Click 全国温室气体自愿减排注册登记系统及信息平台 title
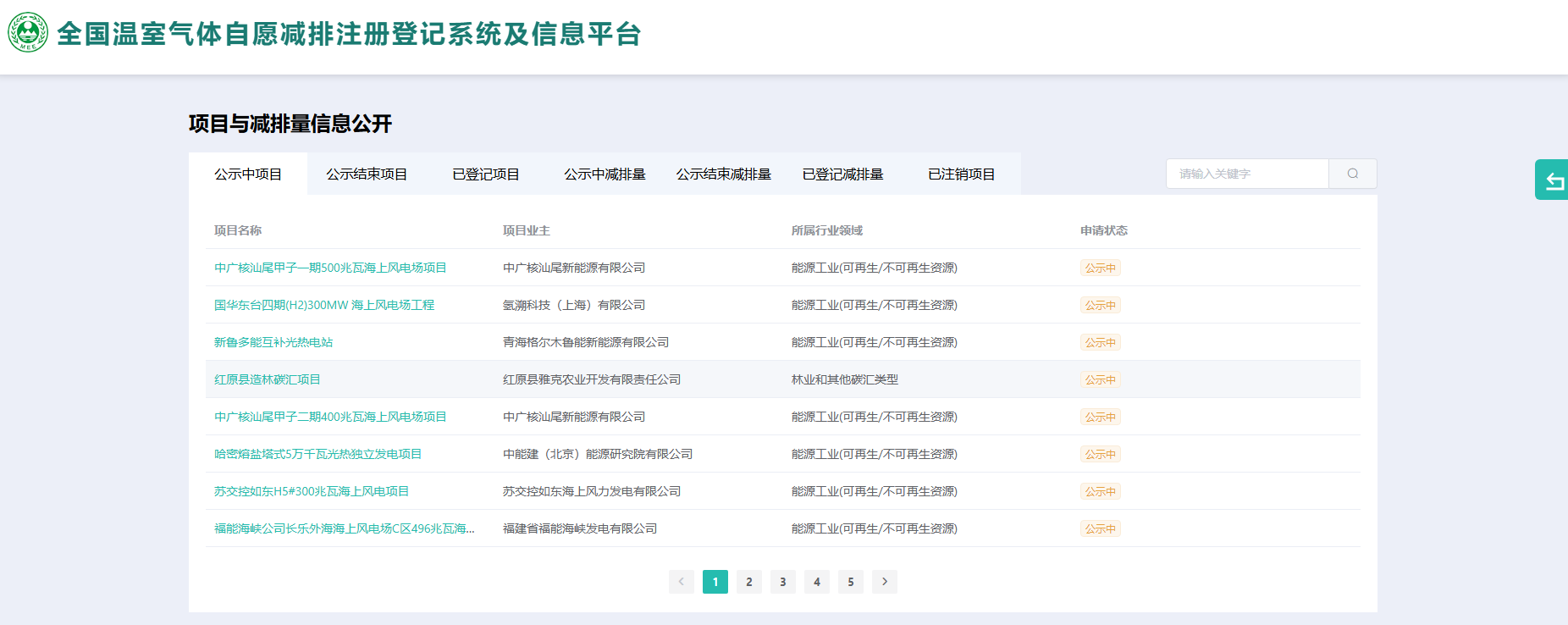The height and width of the screenshot is (625, 1568). pos(349,34)
